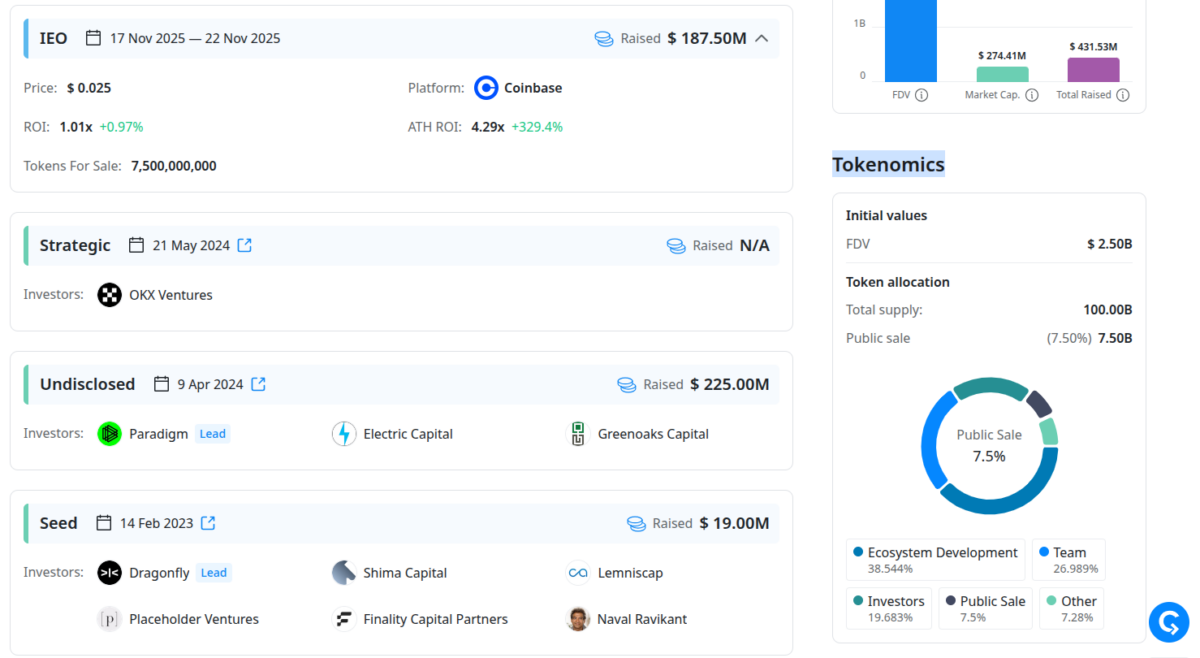Click the Total Raised info icon
The width and height of the screenshot is (1200, 658).
(x=1122, y=95)
